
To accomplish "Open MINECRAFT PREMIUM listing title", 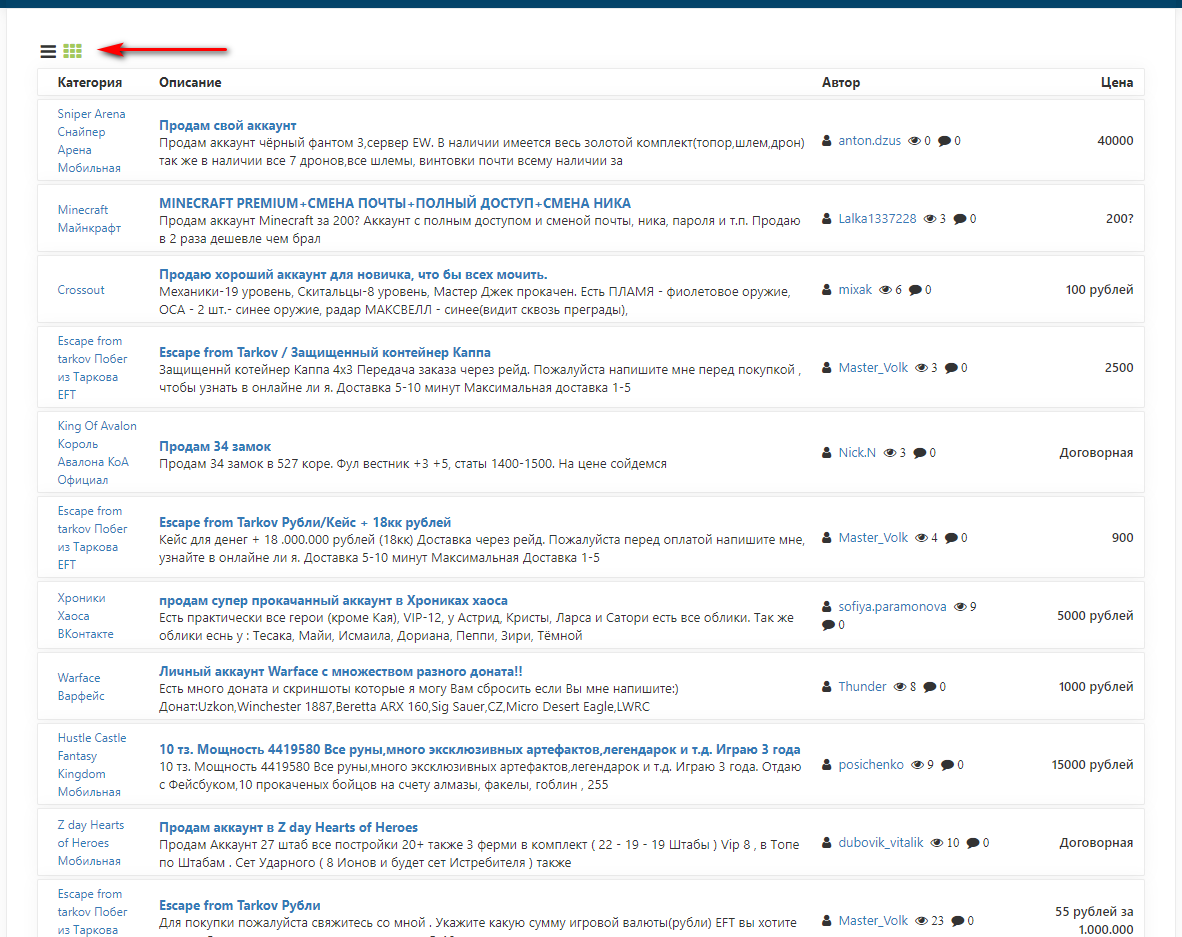I will [x=395, y=203].
